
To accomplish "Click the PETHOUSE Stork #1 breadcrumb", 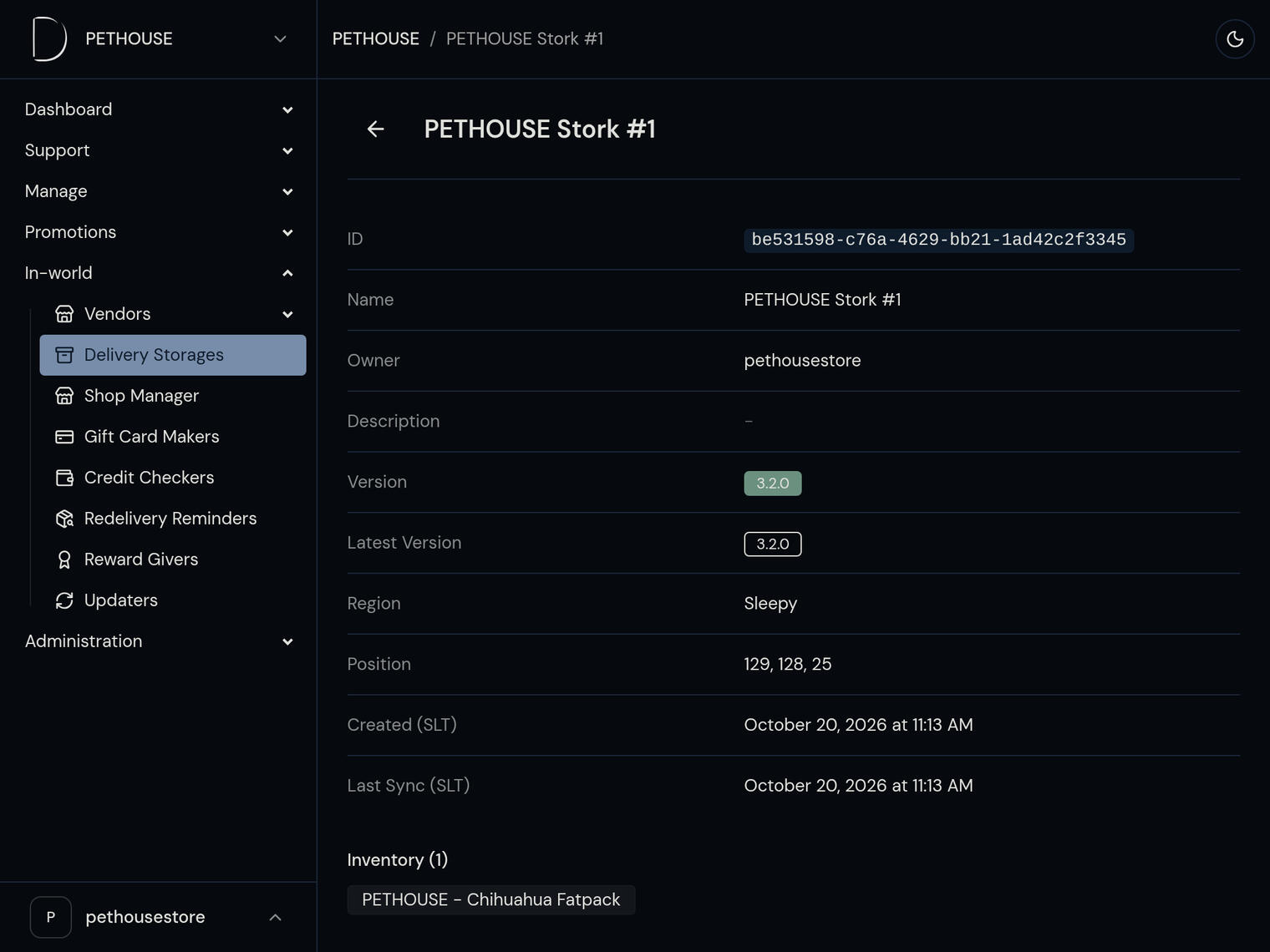I will point(525,39).
